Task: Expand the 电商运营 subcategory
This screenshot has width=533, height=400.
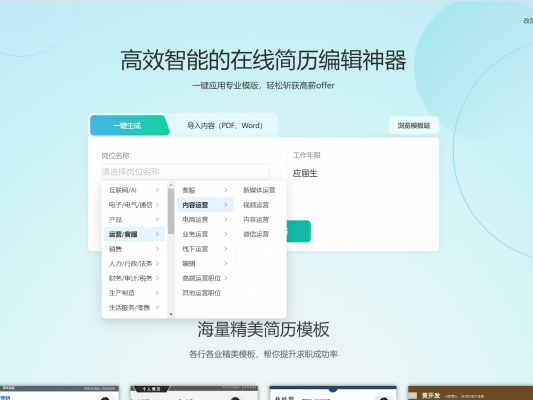Action: (205, 220)
